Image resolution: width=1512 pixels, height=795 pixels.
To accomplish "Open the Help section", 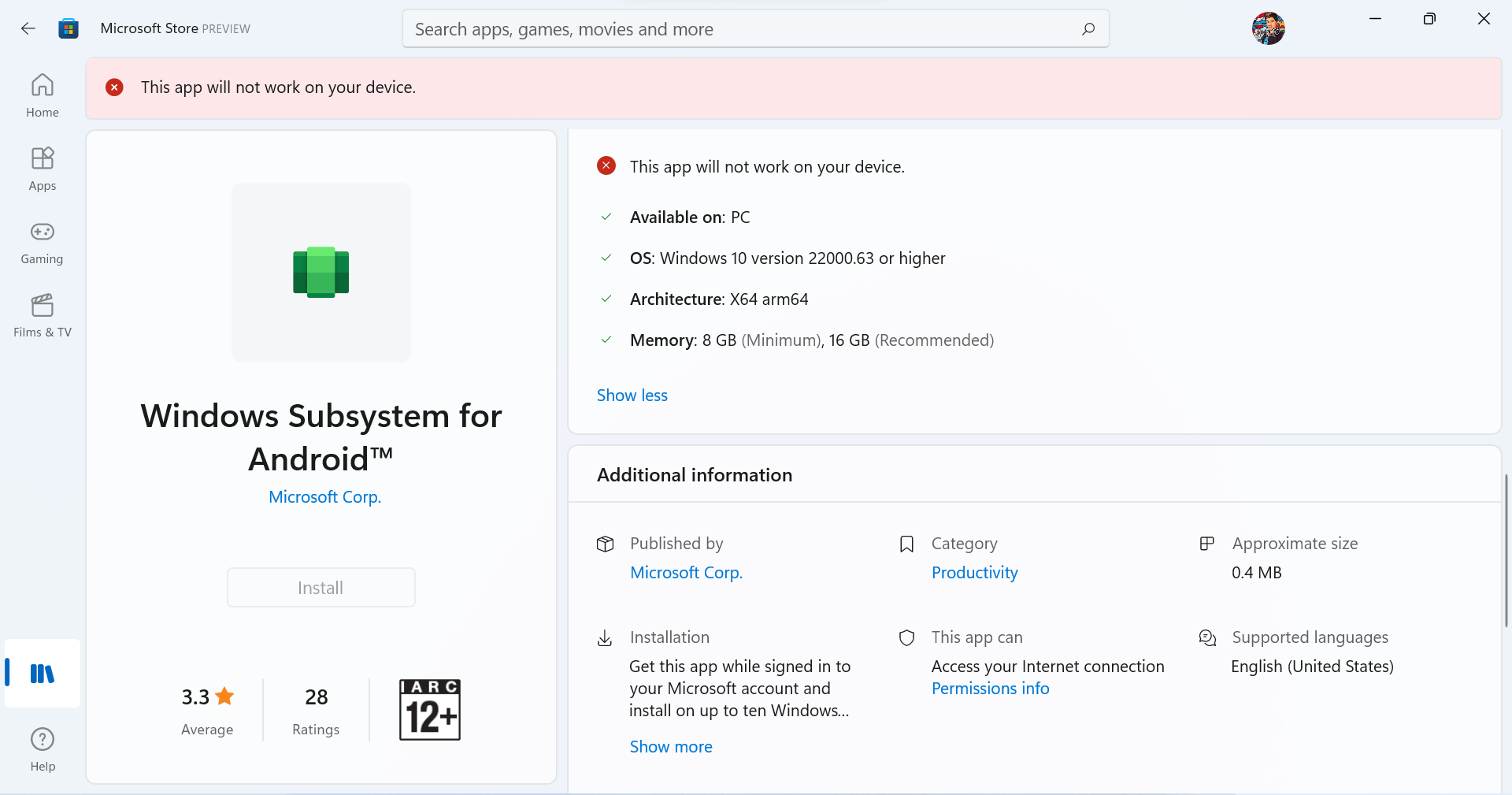I will 43,749.
